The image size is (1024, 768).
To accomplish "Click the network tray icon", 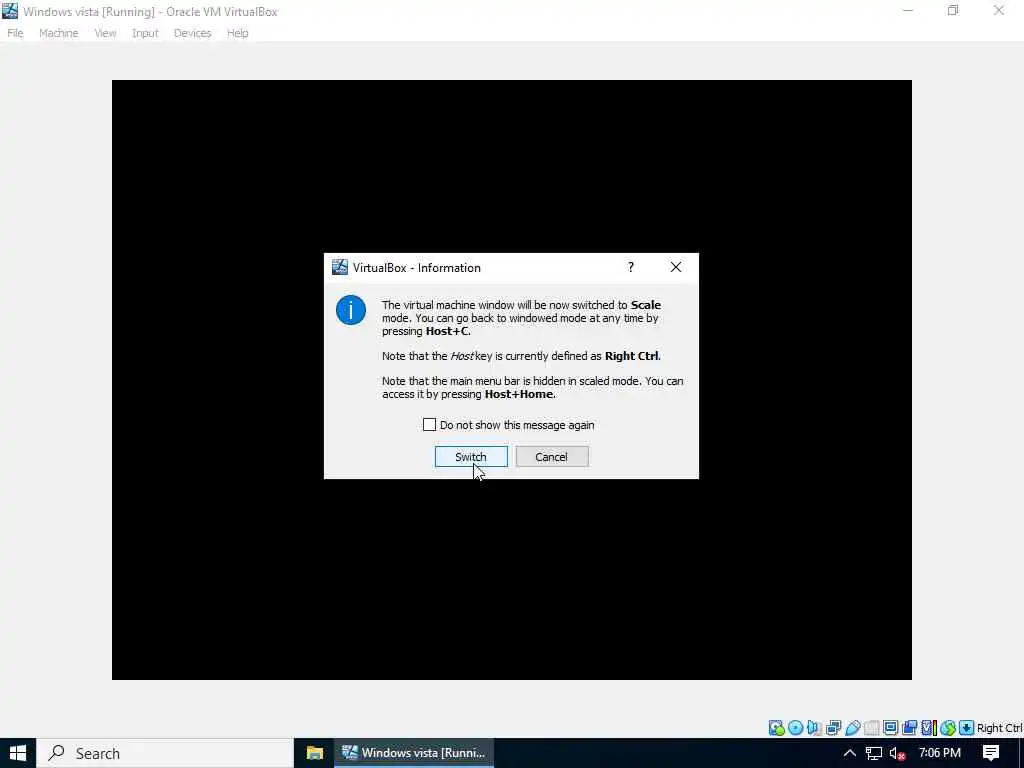I will pos(874,753).
